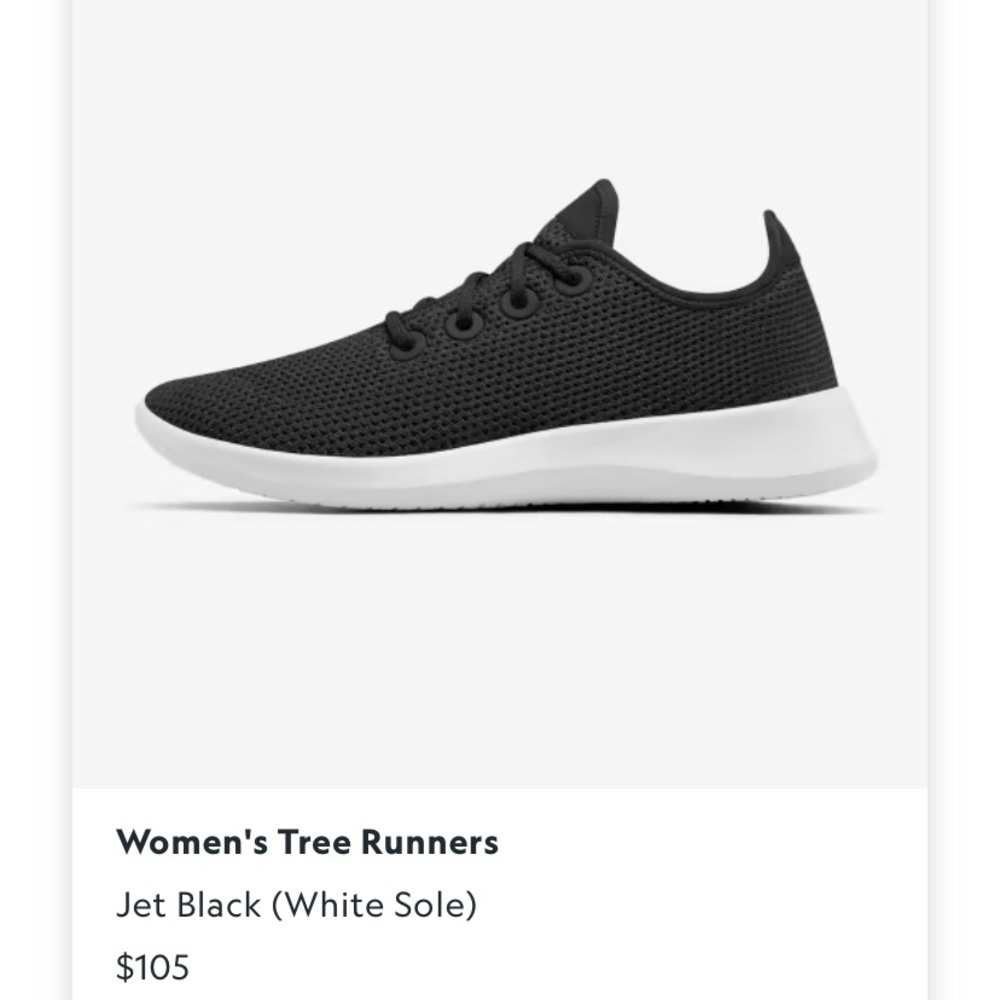Click the white sole of the shoe

(510, 462)
